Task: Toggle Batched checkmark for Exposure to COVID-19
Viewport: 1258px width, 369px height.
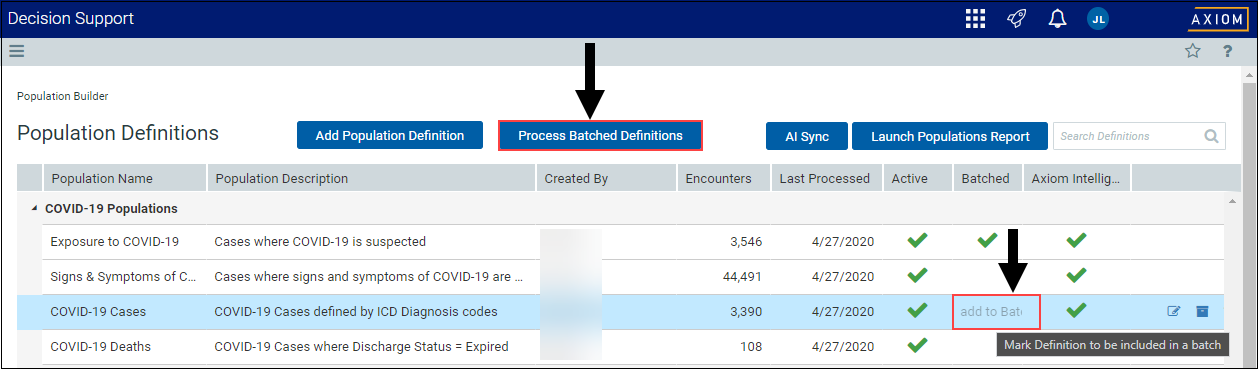Action: coord(987,240)
